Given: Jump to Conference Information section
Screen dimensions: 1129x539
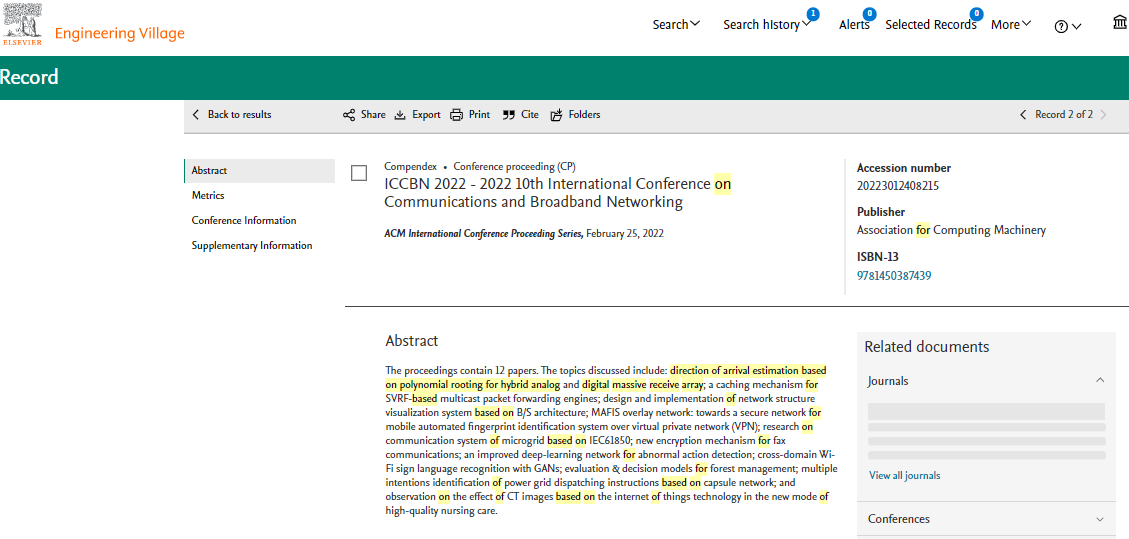Looking at the screenshot, I should coord(244,220).
